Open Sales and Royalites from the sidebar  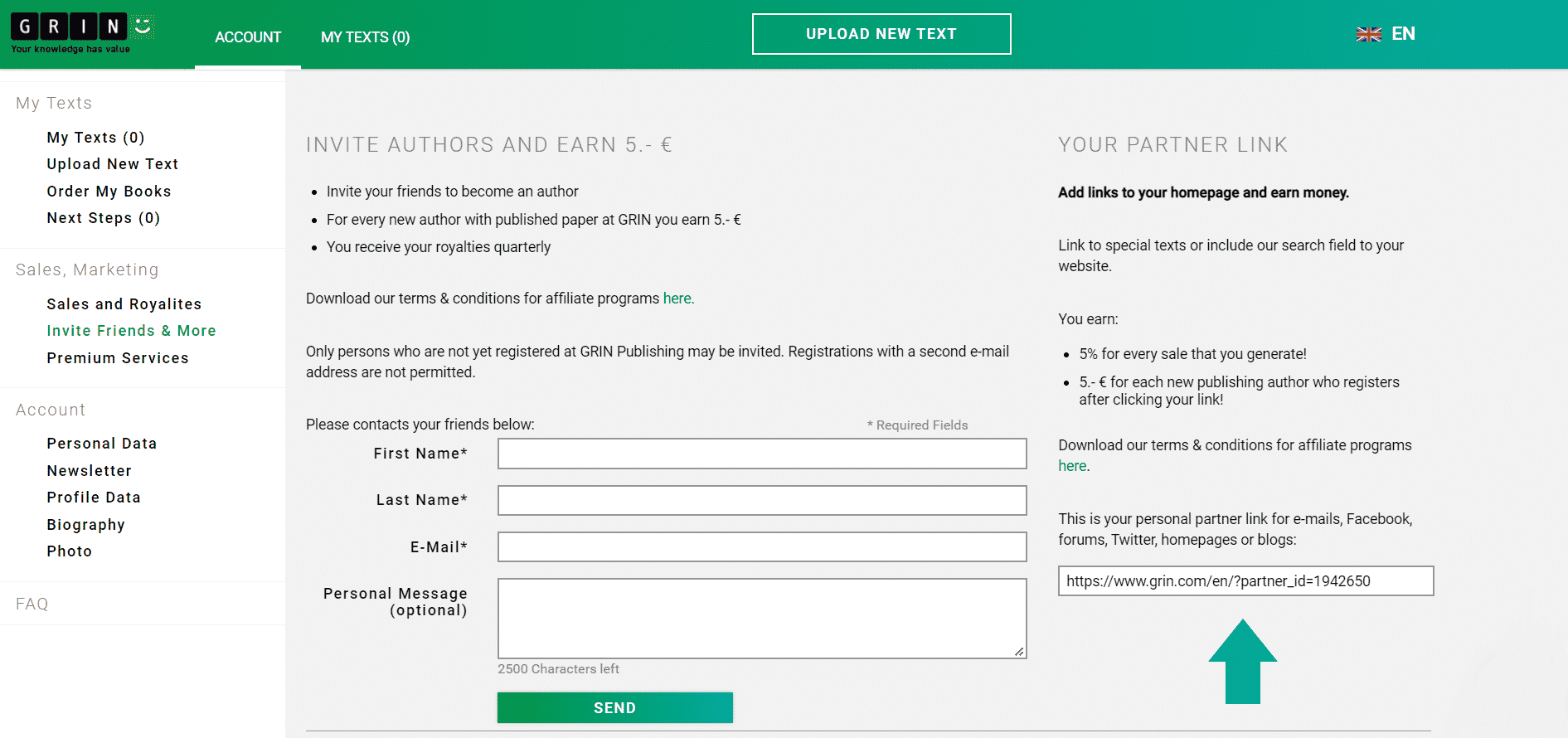(124, 303)
